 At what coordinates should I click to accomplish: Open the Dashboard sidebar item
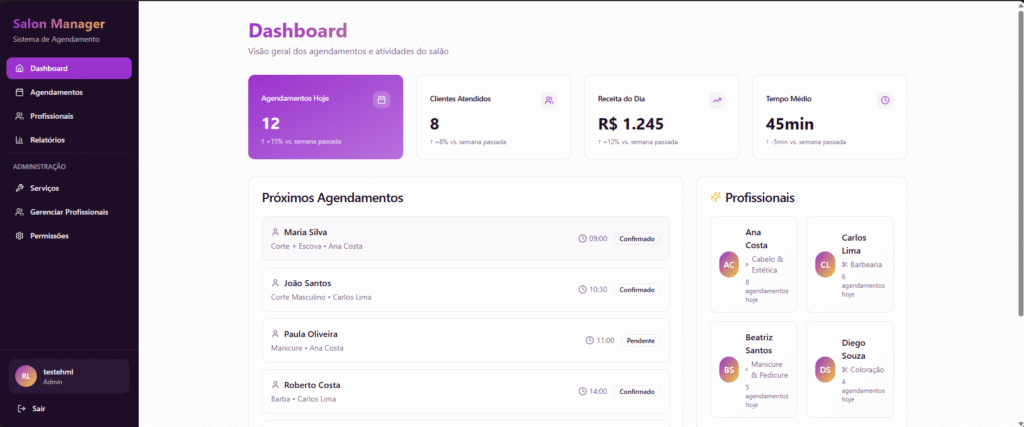click(69, 68)
